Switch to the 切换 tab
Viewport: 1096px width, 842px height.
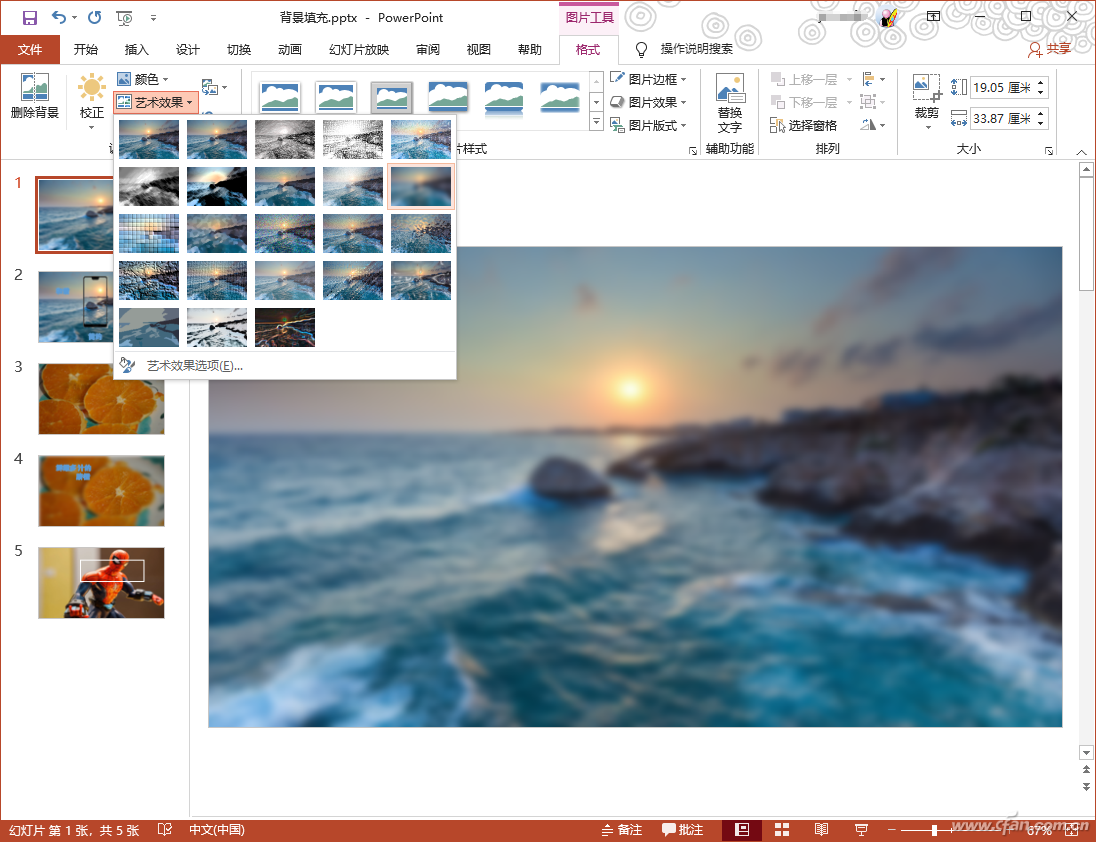238,50
